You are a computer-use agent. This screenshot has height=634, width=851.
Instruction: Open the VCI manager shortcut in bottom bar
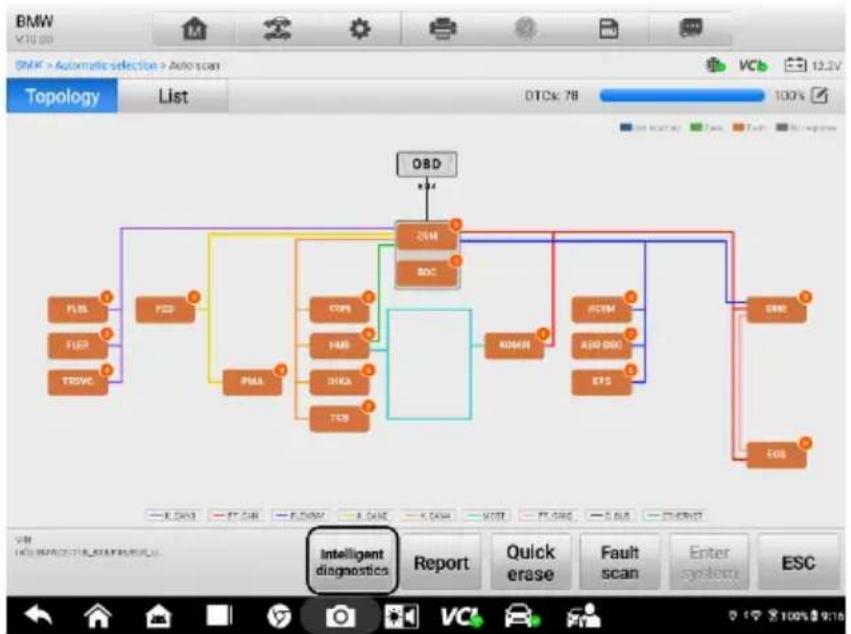pyautogui.click(x=461, y=616)
